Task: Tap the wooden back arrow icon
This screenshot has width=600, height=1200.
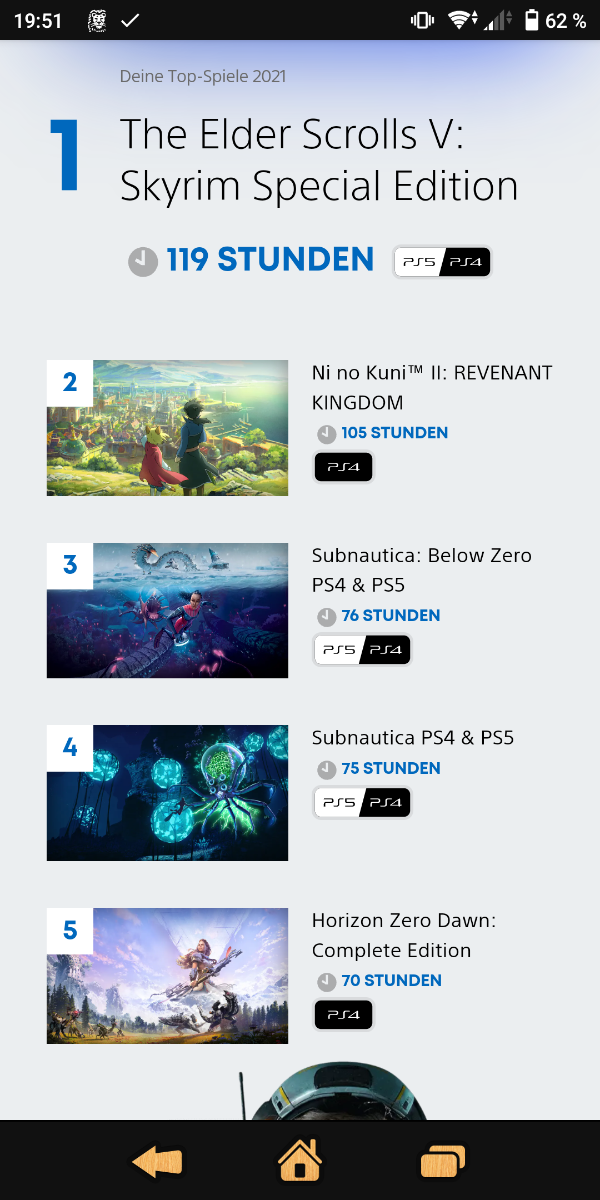Action: [x=157, y=1162]
